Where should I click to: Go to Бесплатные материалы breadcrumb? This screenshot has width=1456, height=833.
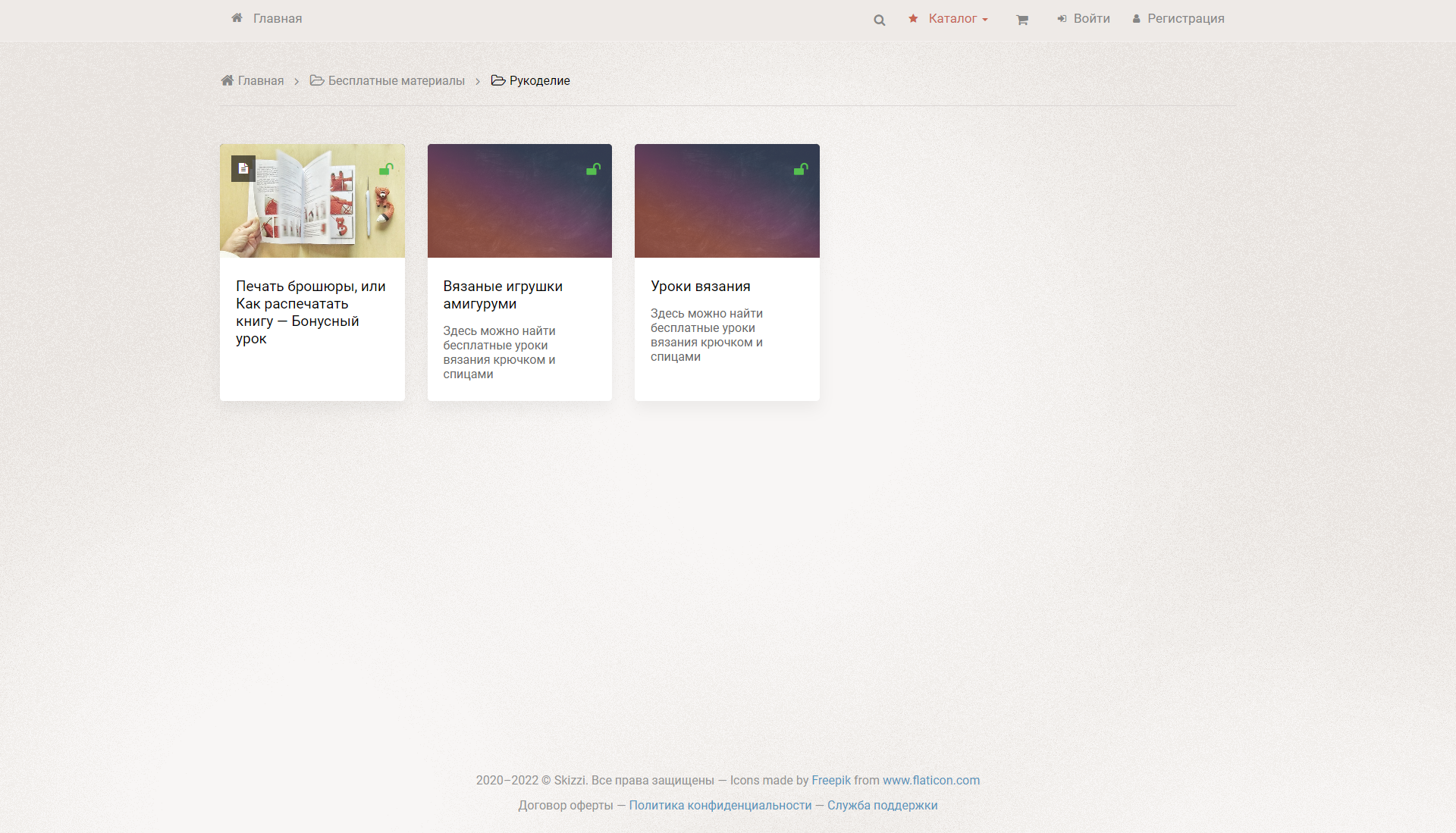pos(397,80)
